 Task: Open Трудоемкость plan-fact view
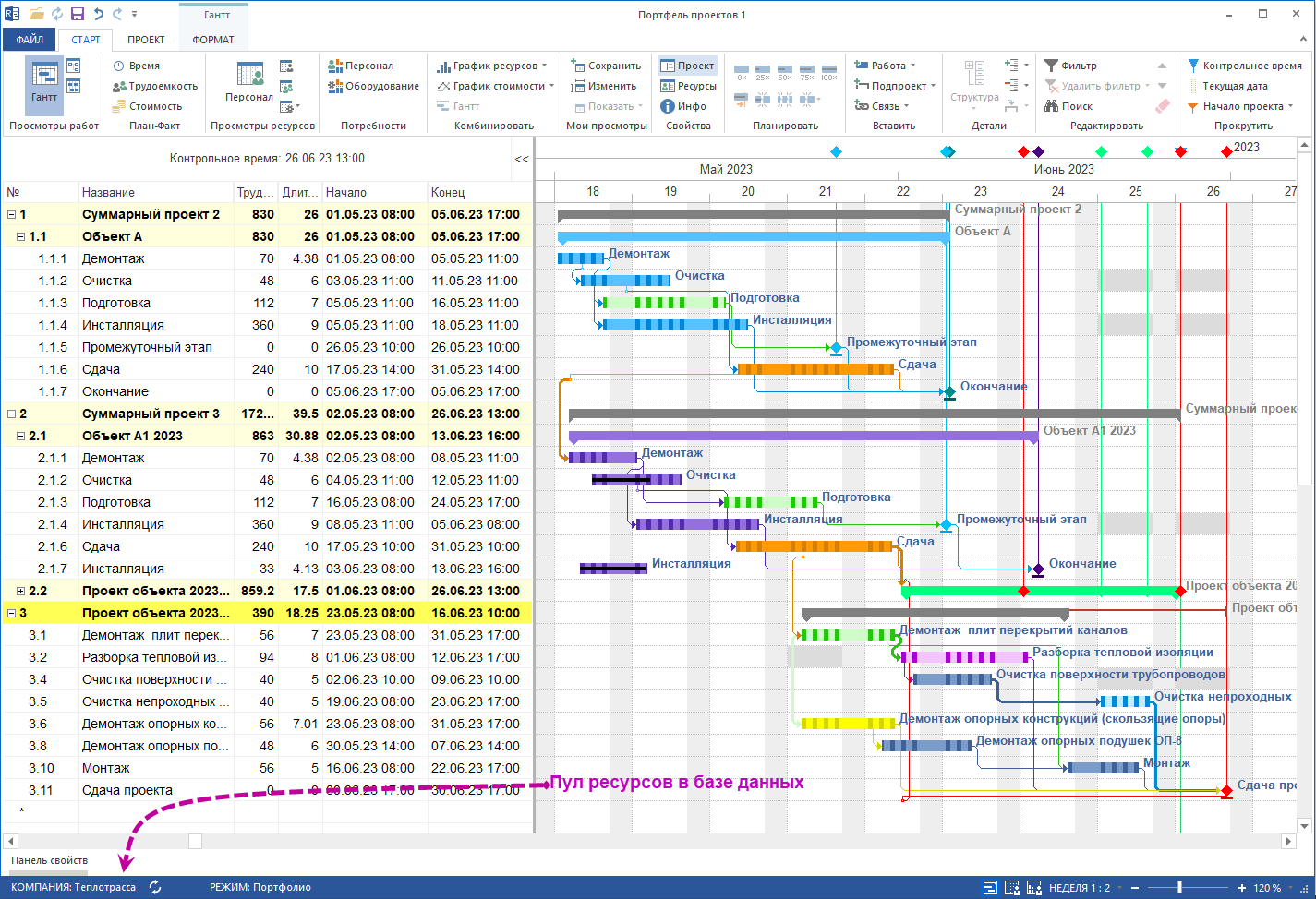tap(154, 86)
